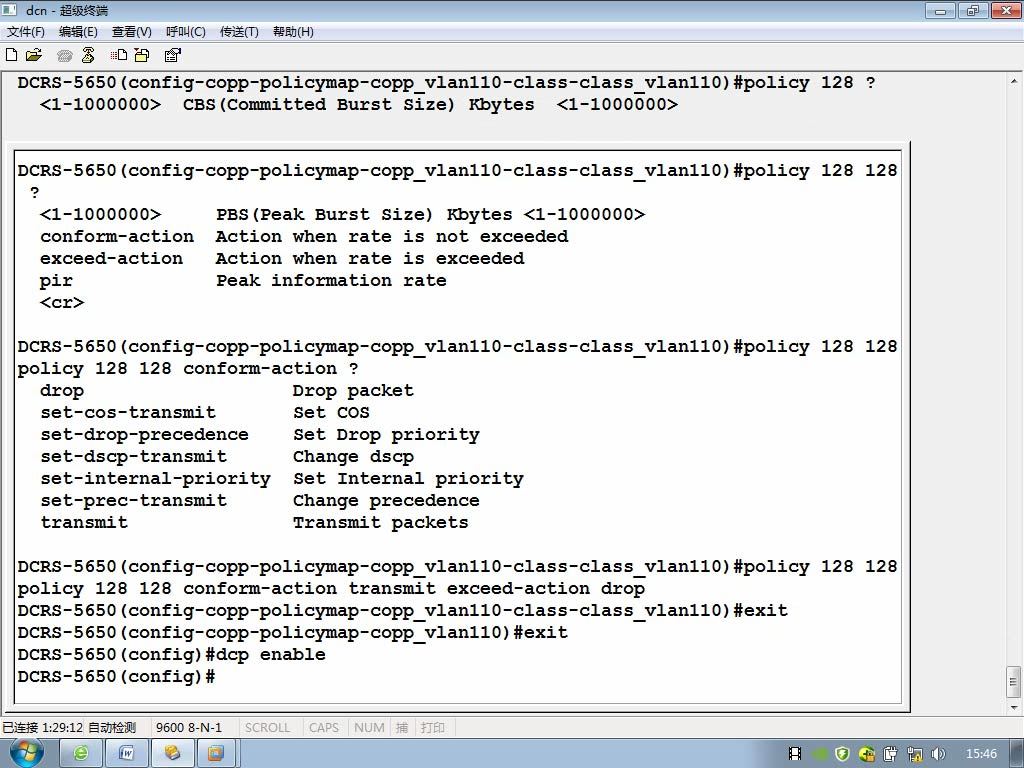Click the '<cr>' option line
Image resolution: width=1024 pixels, height=768 pixels.
(62, 303)
